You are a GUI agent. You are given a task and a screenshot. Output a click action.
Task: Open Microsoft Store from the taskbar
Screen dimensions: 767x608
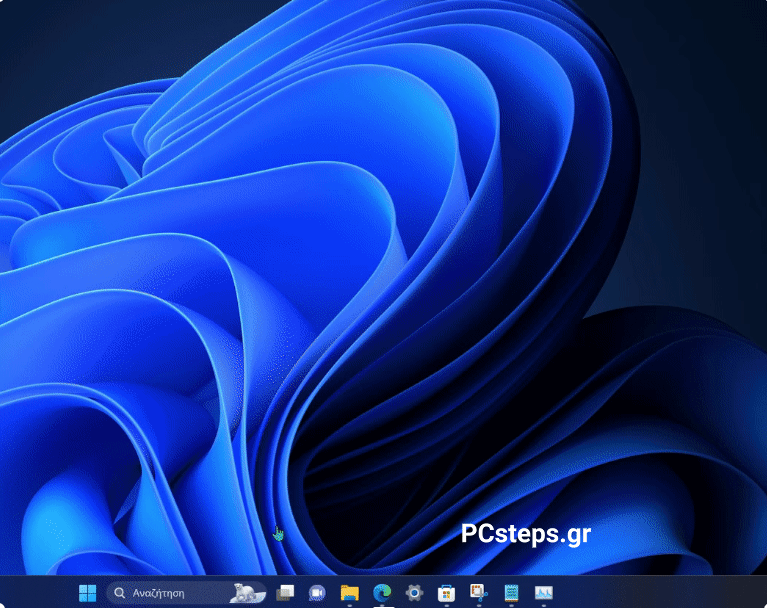[x=446, y=593]
